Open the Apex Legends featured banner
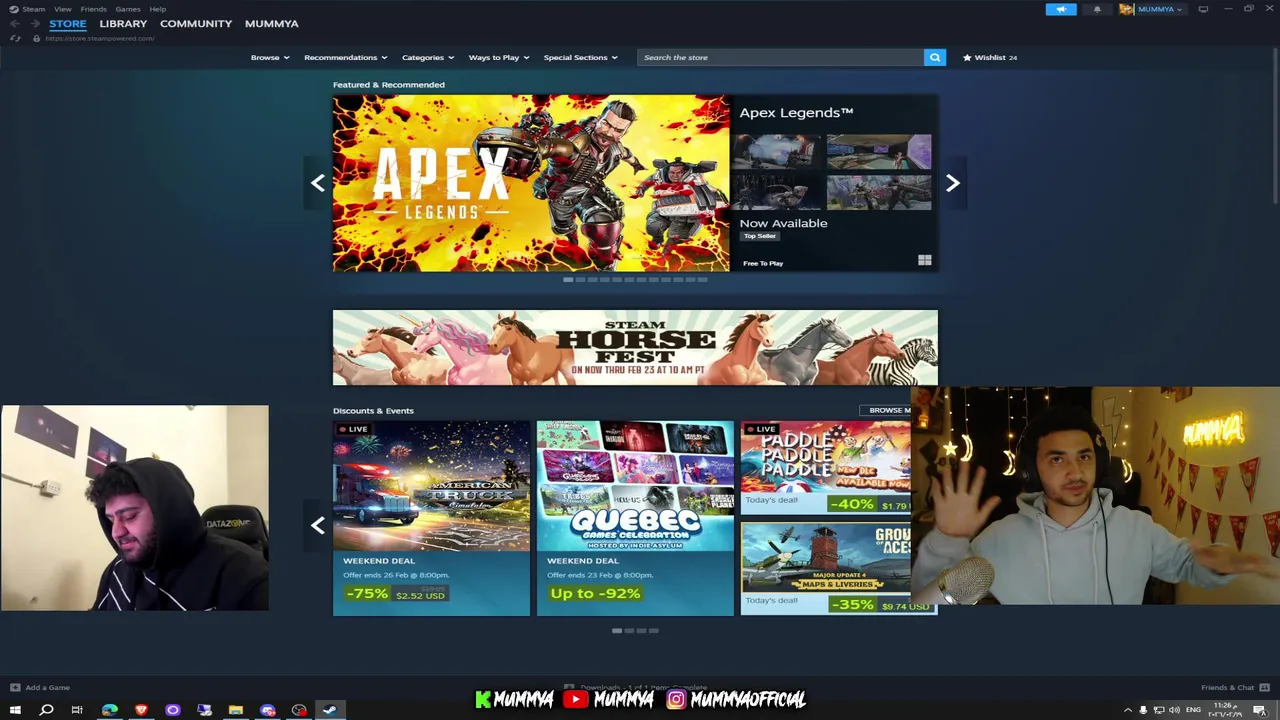1280x720 pixels. pos(531,183)
